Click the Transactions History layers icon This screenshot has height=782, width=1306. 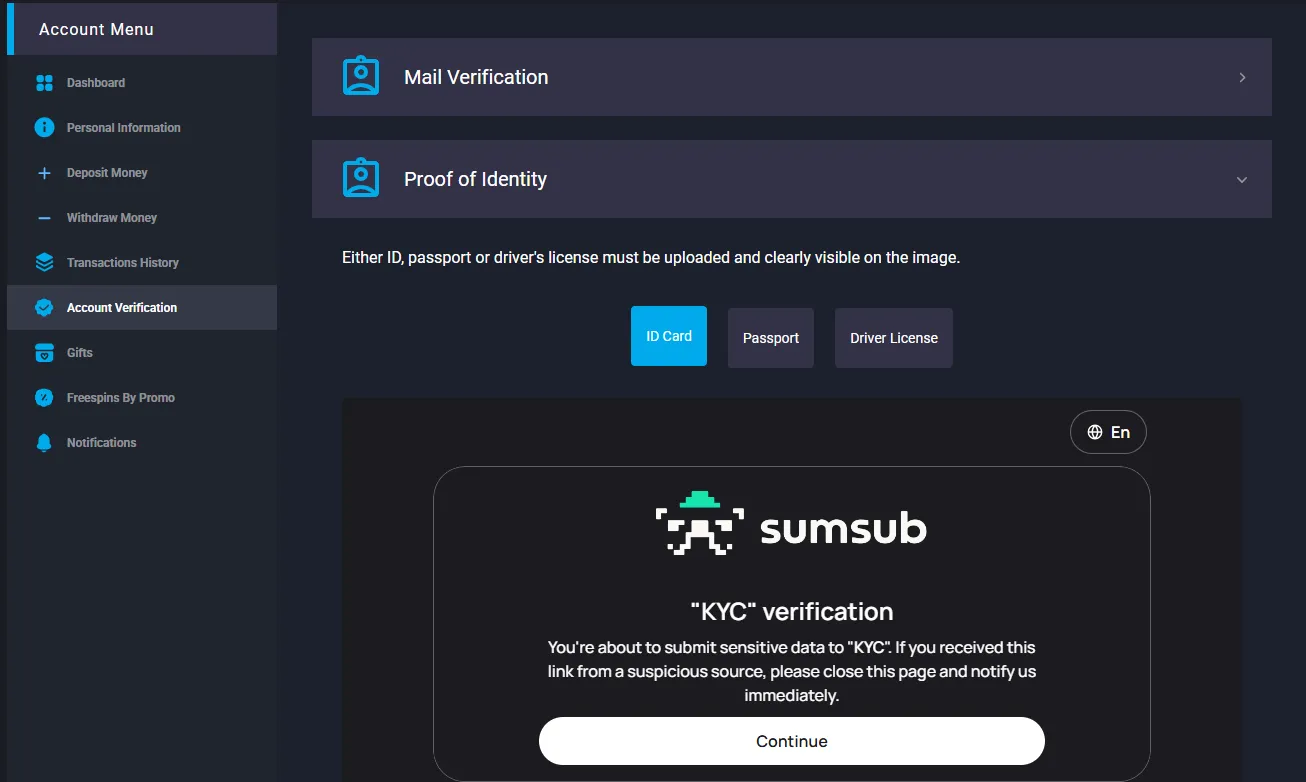coord(44,263)
